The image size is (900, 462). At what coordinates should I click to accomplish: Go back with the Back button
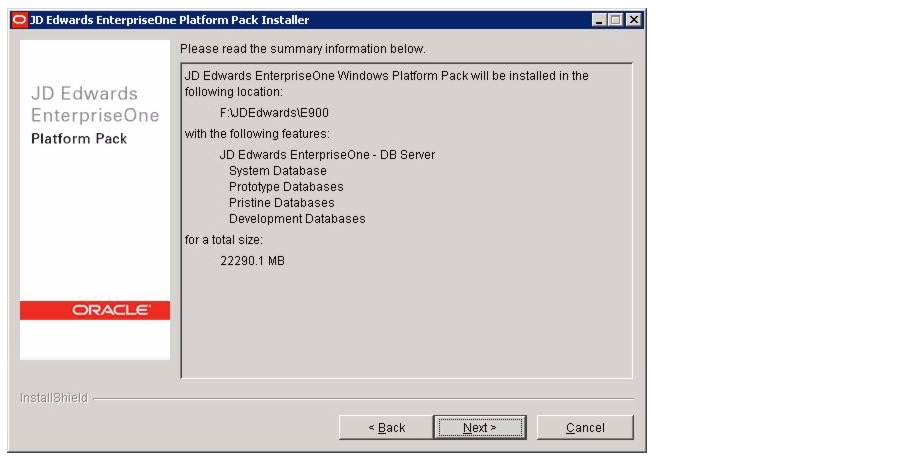click(x=386, y=428)
